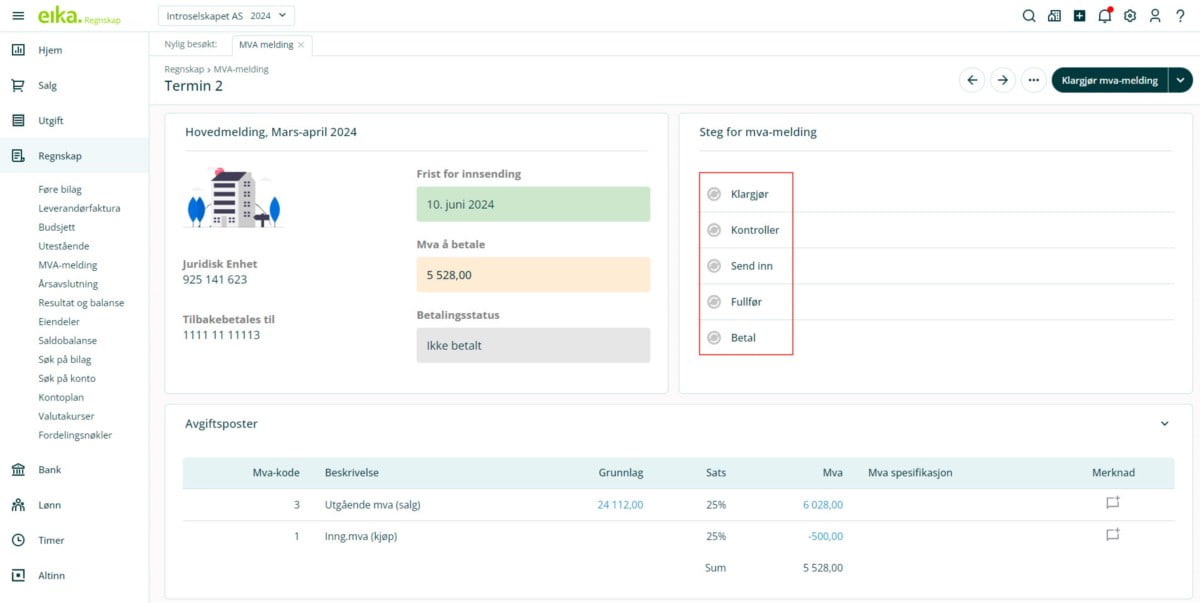
Task: Add note for Utgående mva row
Action: click(1112, 504)
